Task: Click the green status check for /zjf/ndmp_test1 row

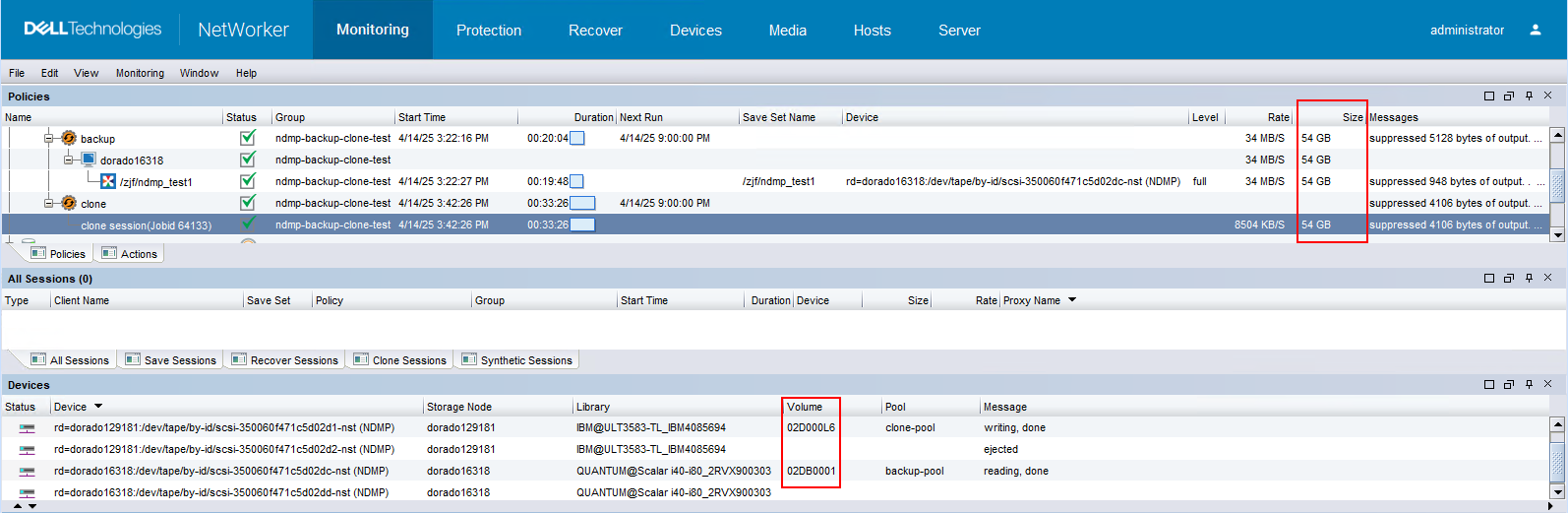Action: coord(248,181)
